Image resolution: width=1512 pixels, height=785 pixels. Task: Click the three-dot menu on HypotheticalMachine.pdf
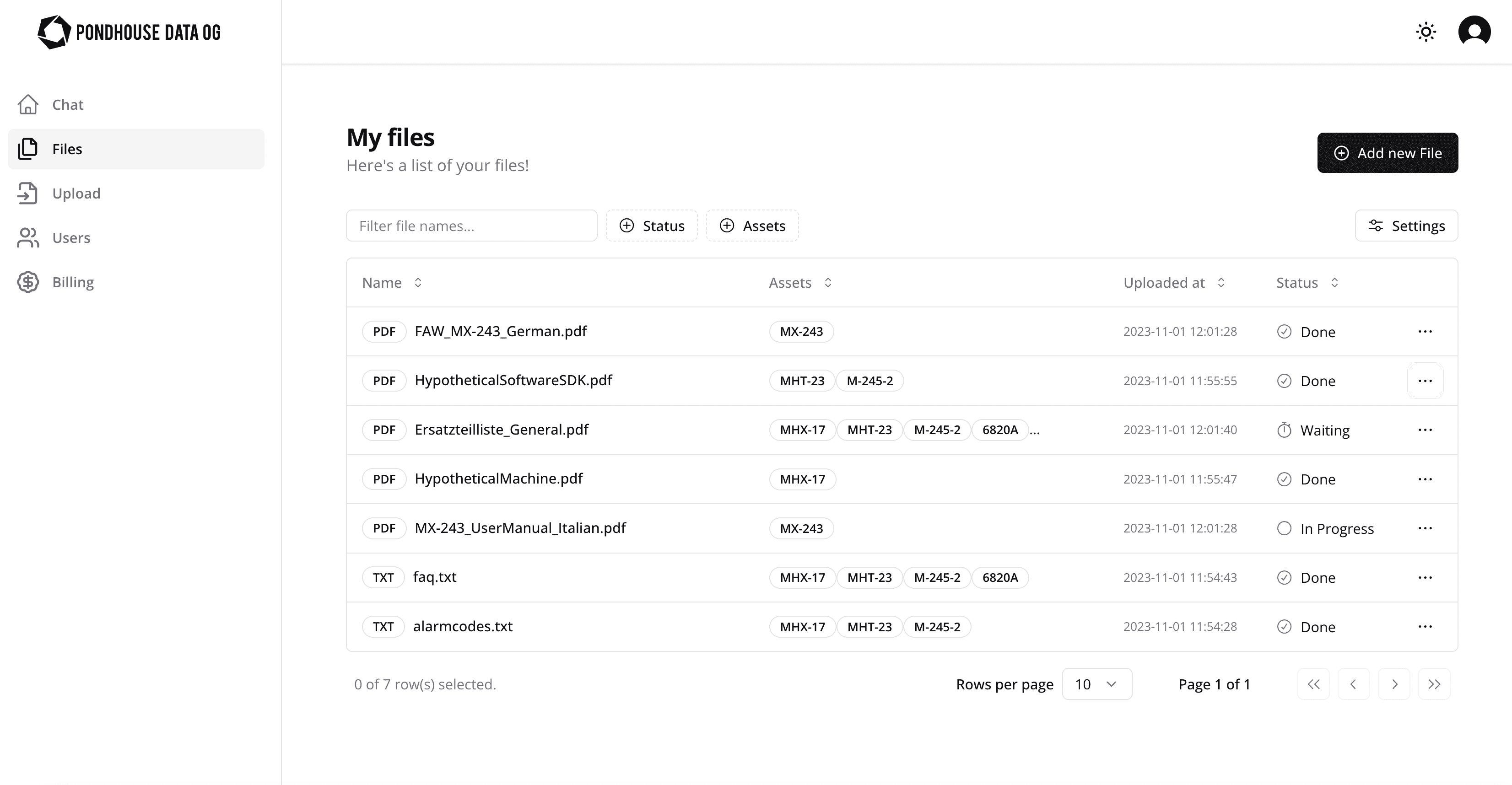(x=1425, y=478)
